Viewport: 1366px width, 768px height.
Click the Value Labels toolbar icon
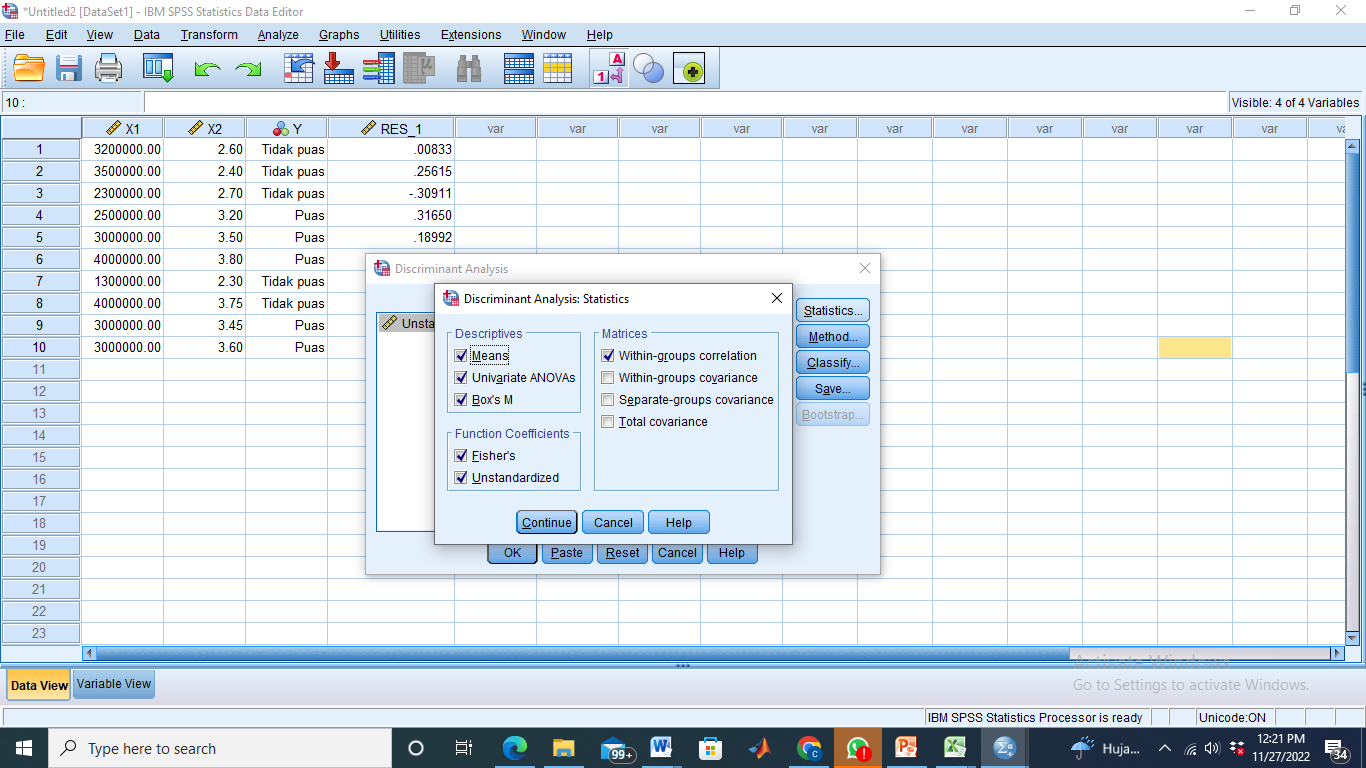point(610,68)
